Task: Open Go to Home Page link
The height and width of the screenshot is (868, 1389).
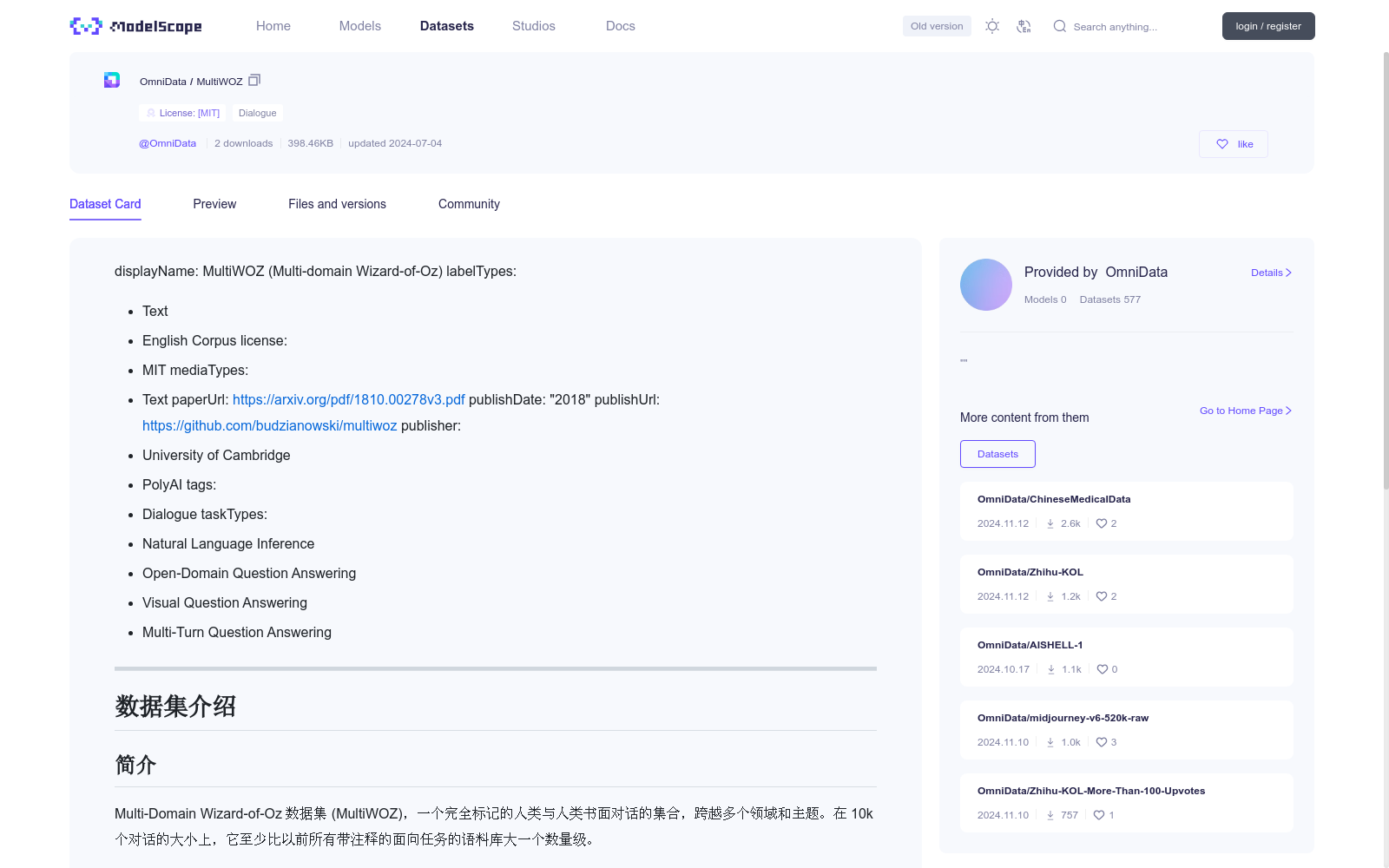Action: tap(1244, 411)
